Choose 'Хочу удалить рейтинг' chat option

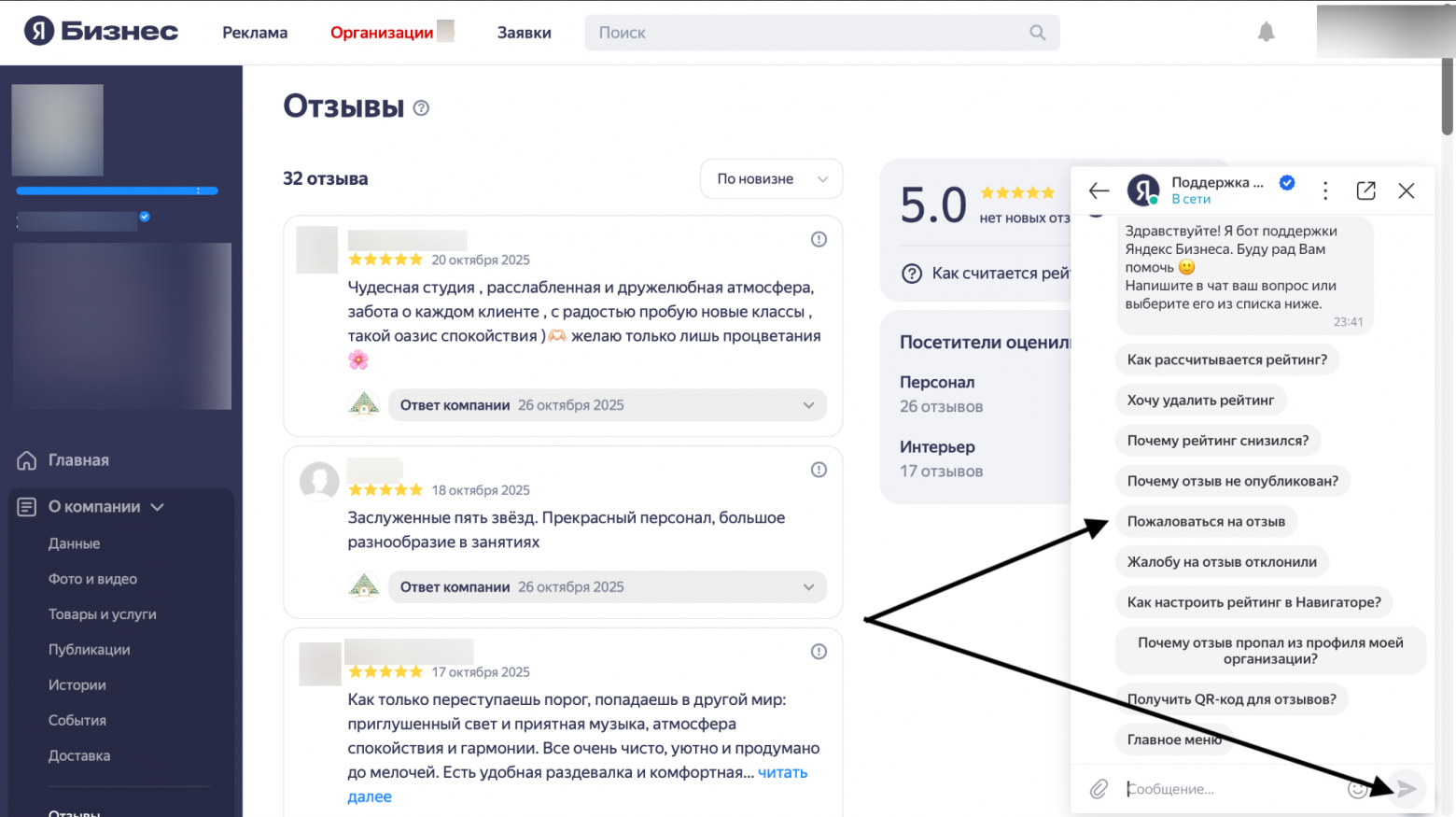click(1200, 401)
